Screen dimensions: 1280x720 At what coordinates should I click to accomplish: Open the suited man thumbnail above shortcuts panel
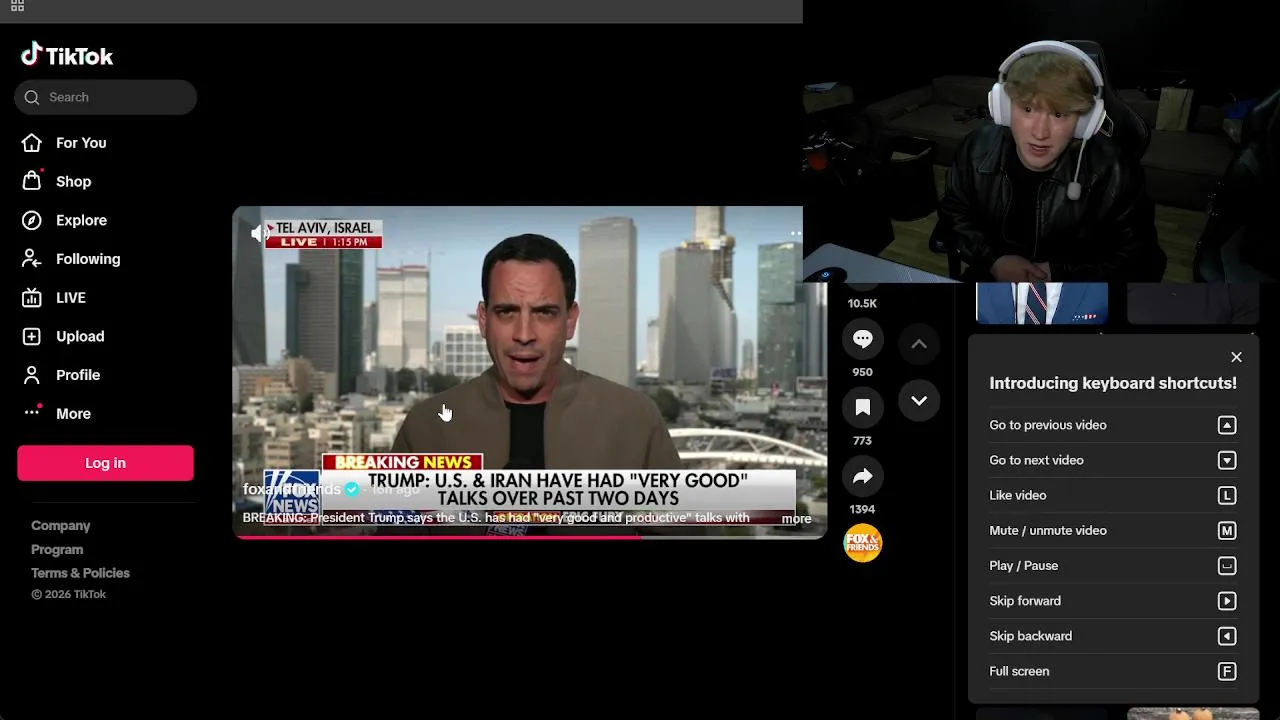tap(1041, 303)
